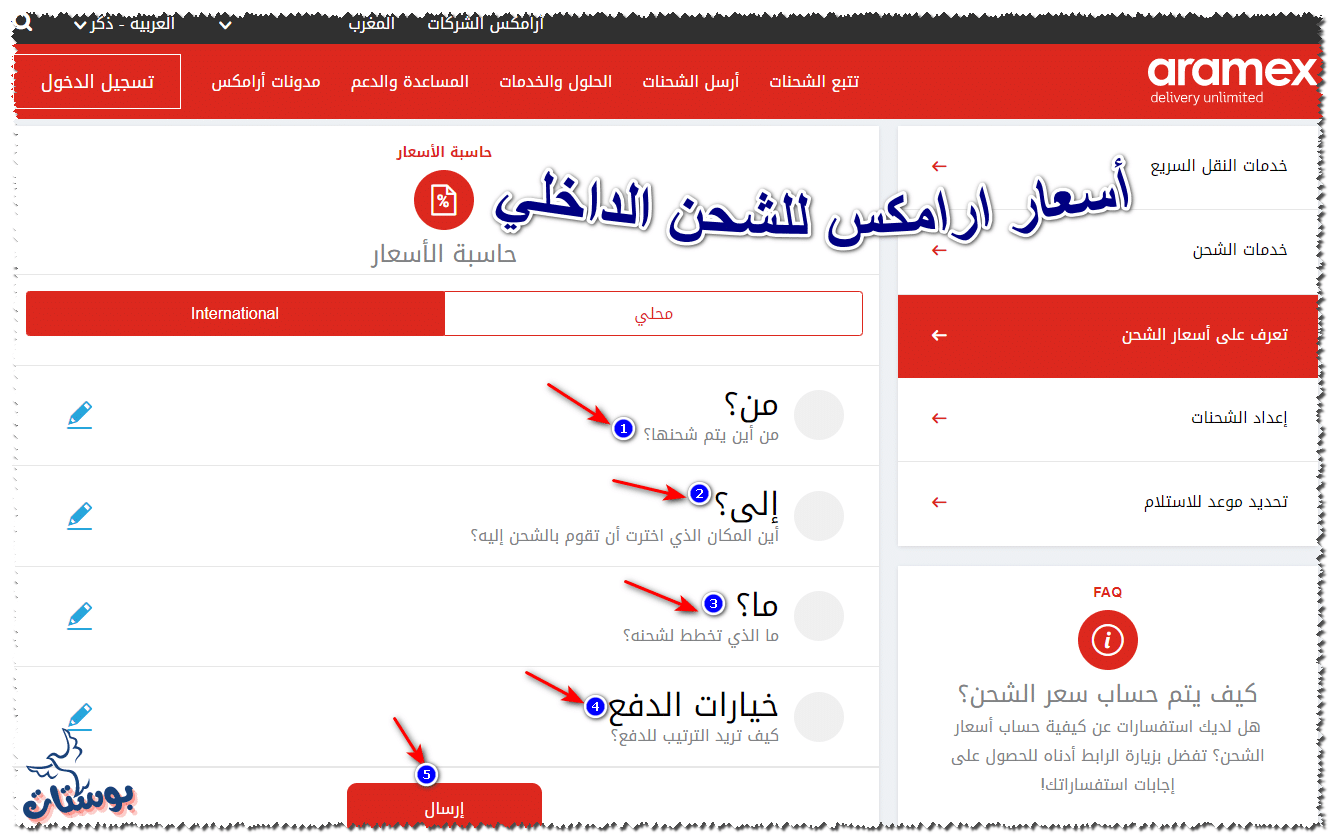
Task: Click the تسجيل الدخول button
Action: [x=98, y=81]
